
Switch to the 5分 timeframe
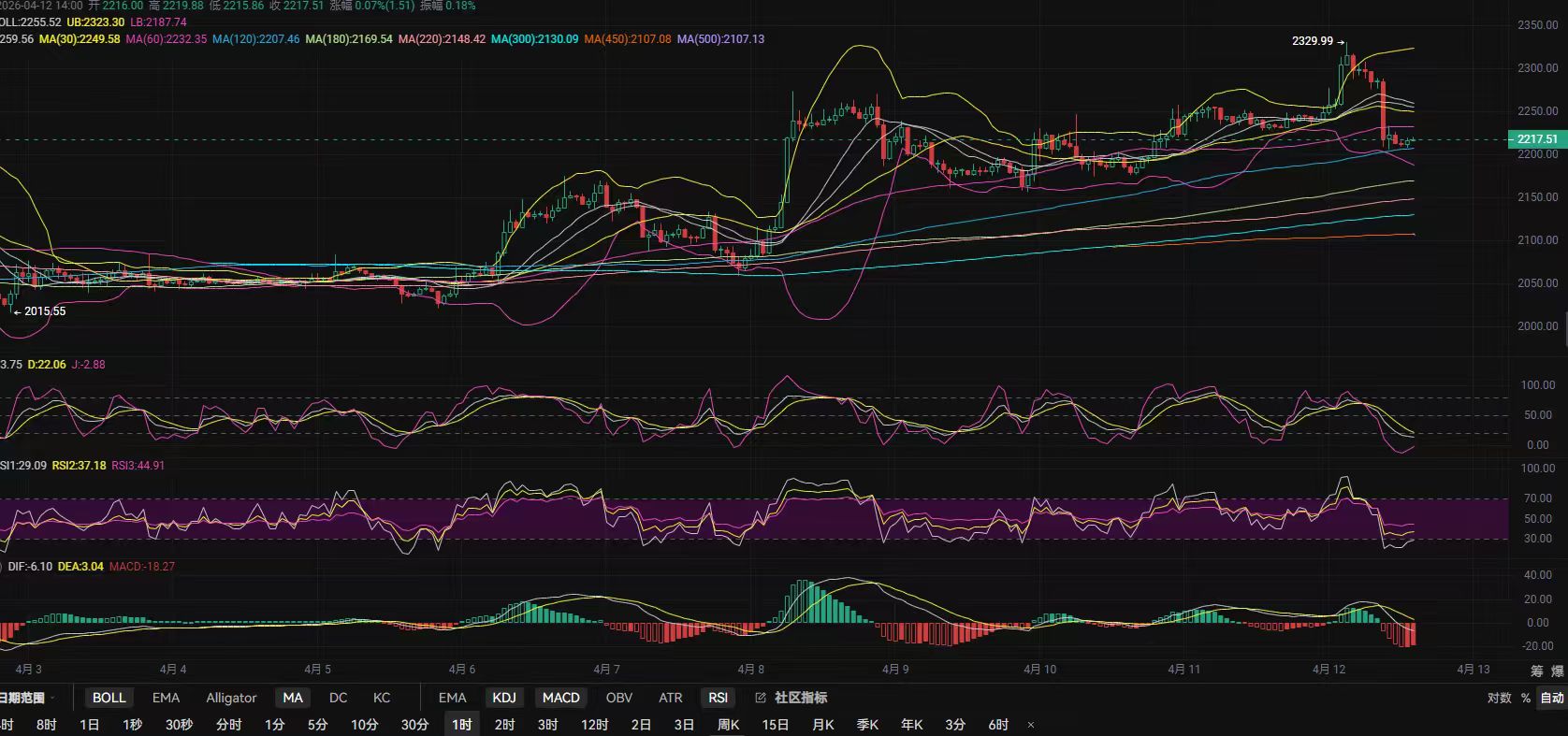318,725
